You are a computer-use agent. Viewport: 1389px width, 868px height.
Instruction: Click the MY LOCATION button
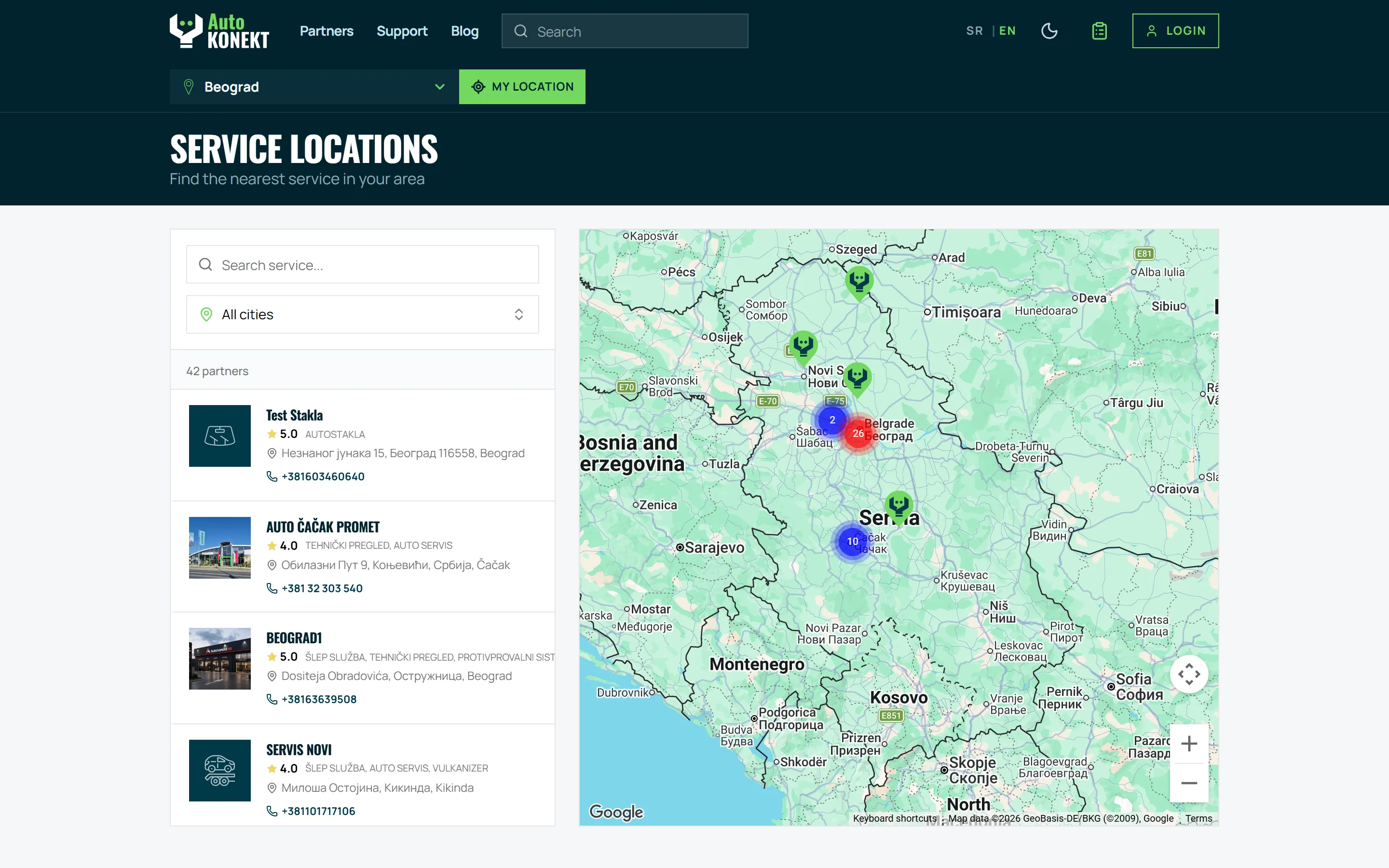point(522,87)
